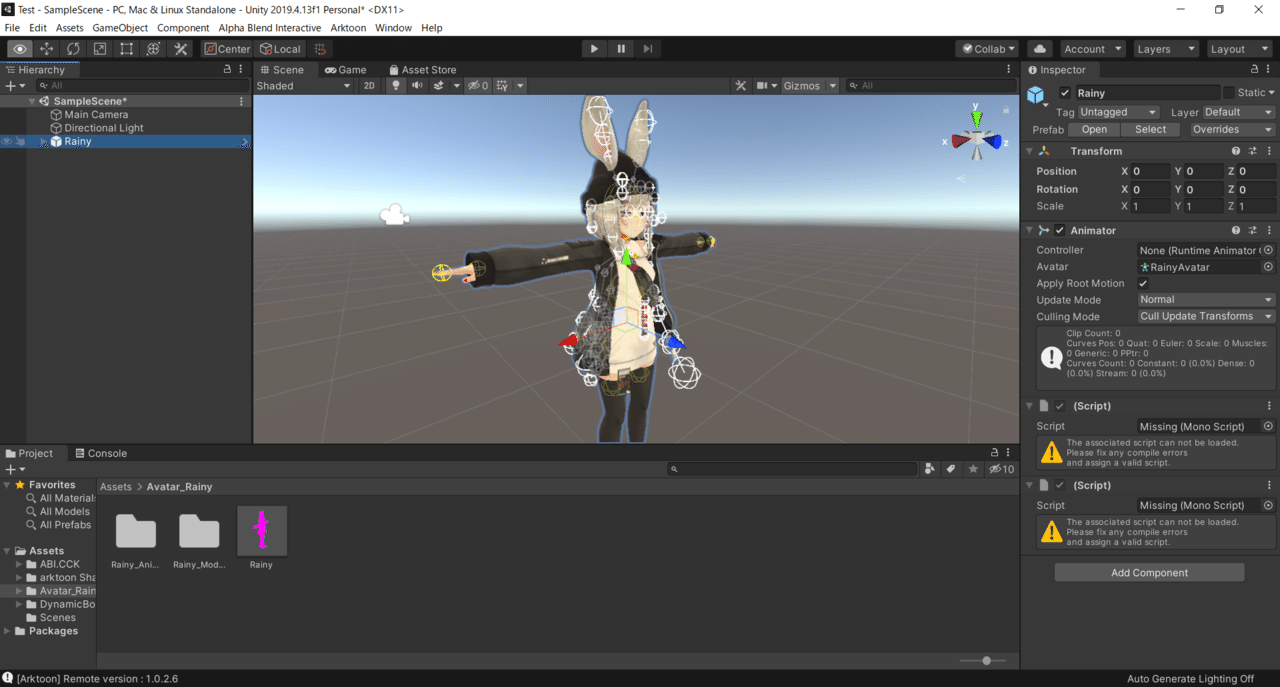
Task: Open the Layer Default dropdown
Action: [1238, 112]
